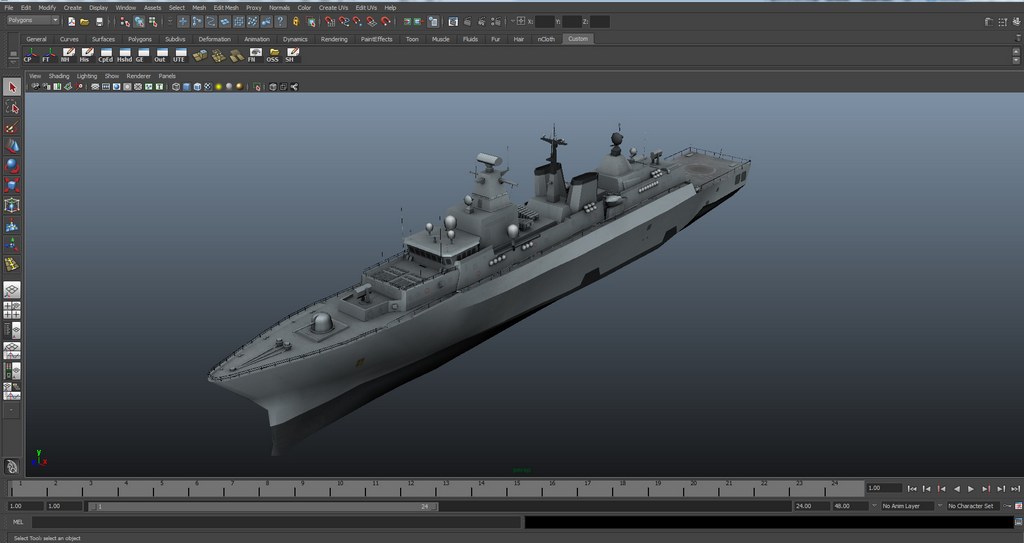Activate the Lasso select tool
This screenshot has height=543, width=1024.
tap(12, 107)
